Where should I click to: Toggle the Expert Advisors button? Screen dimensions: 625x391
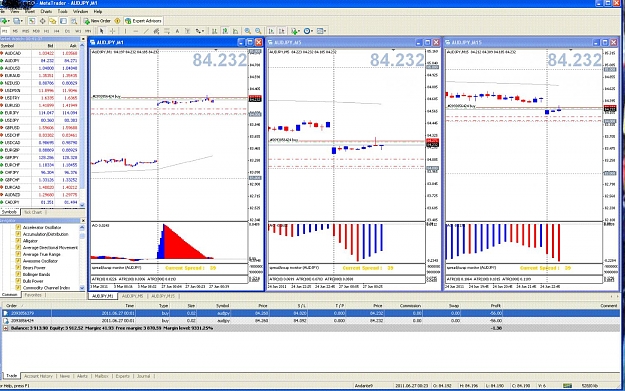tap(143, 21)
